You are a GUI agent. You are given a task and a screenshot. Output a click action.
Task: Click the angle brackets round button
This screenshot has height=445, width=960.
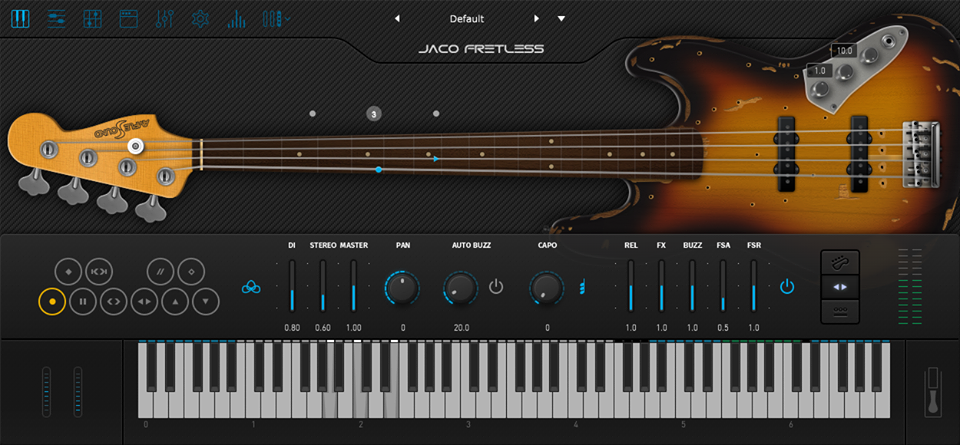tap(113, 302)
